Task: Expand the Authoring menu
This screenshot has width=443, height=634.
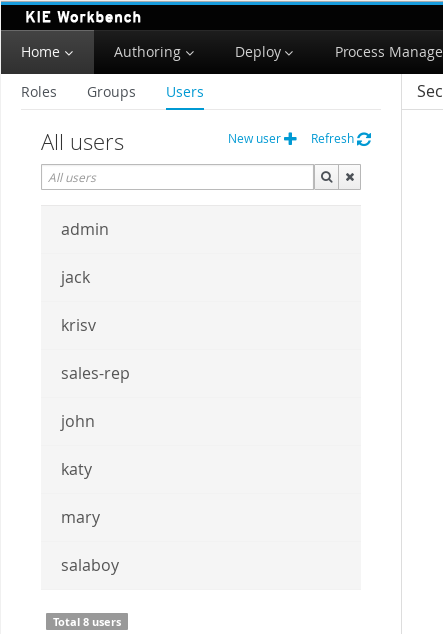Action: pos(154,52)
